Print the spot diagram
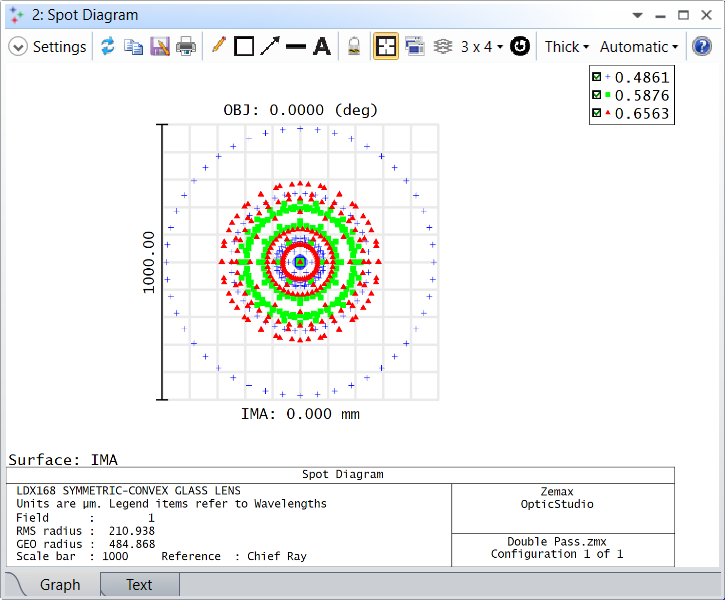The width and height of the screenshot is (725, 600). [x=186, y=47]
